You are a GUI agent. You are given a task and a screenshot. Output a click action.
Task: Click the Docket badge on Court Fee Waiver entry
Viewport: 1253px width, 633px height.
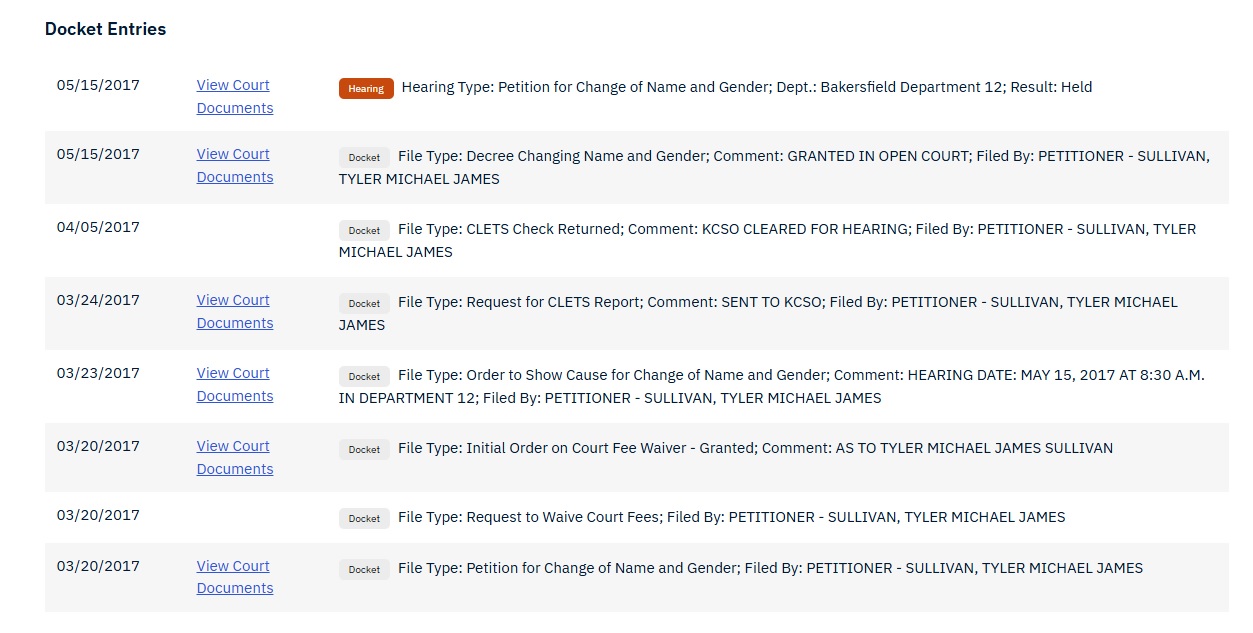(363, 449)
